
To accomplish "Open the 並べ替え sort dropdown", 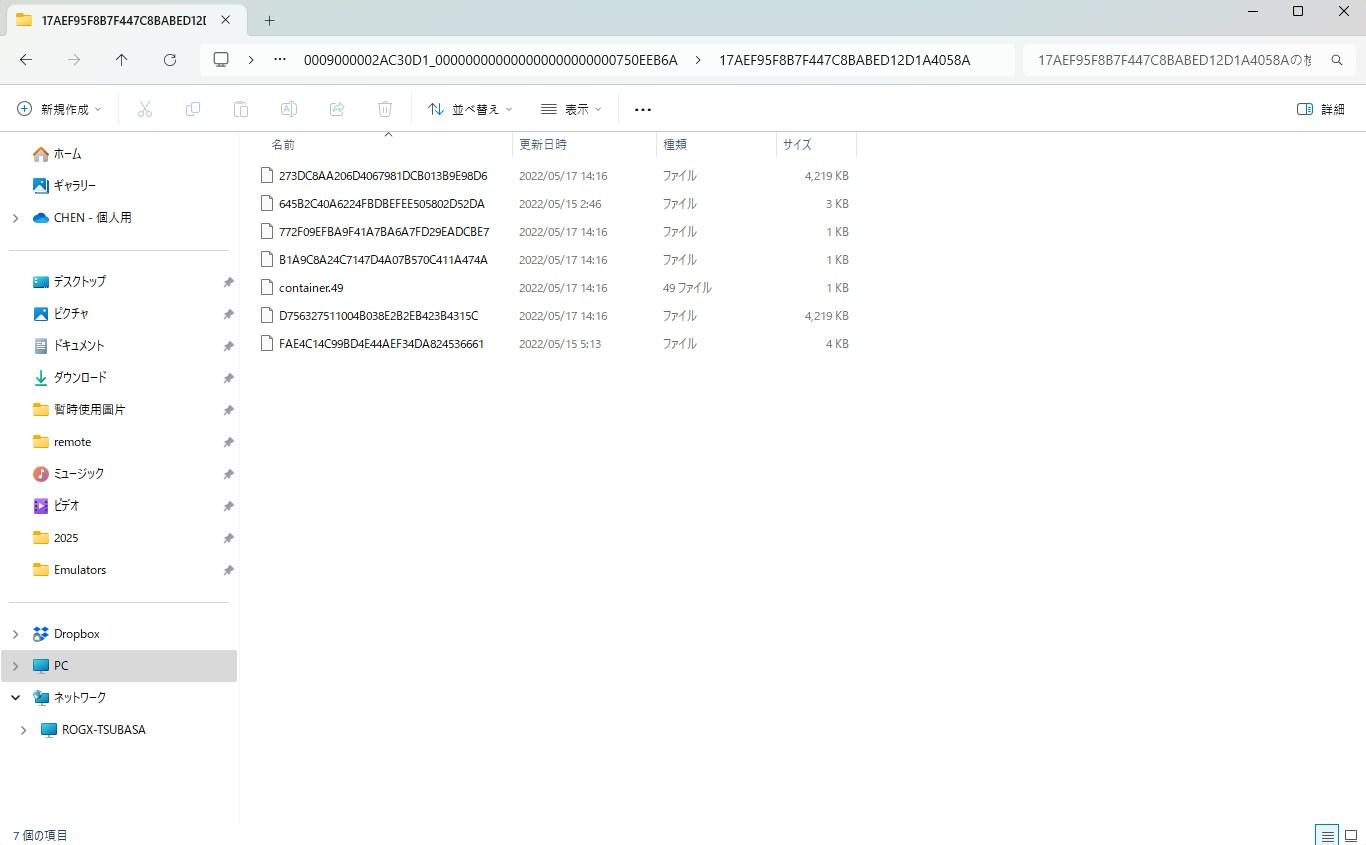I will point(469,109).
